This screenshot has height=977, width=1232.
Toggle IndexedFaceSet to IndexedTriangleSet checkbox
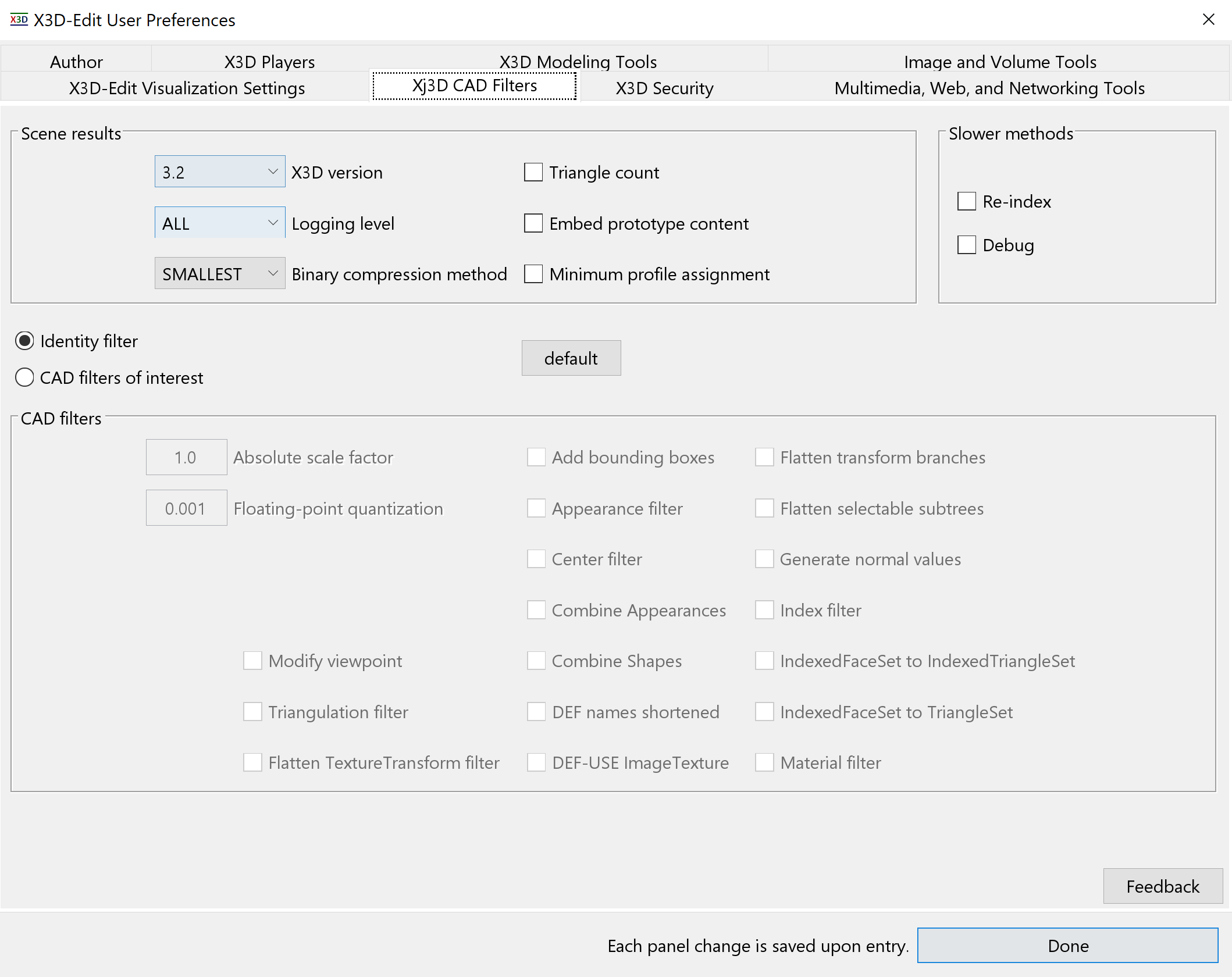pos(764,661)
